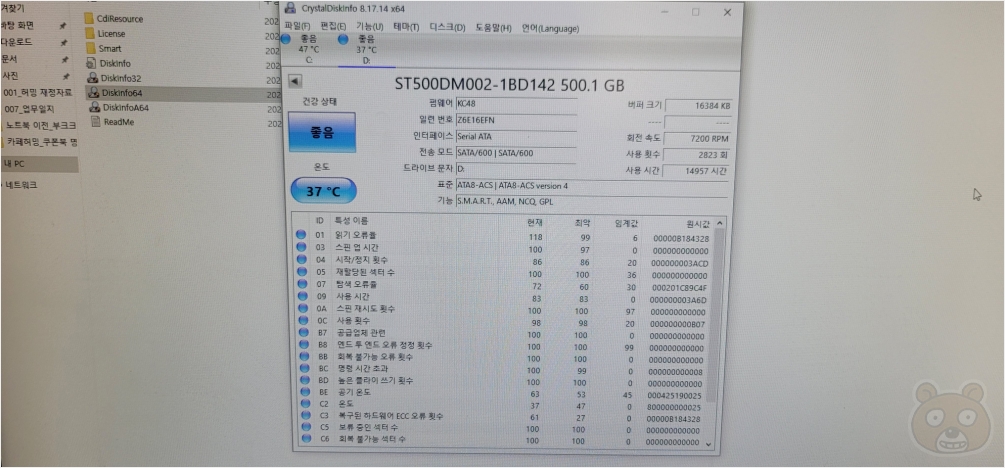Open the 디스크(D) menu
This screenshot has height=468, width=1005.
click(x=447, y=28)
